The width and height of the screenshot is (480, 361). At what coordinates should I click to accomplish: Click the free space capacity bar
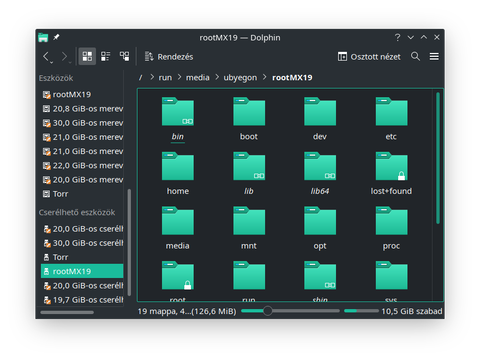(x=361, y=311)
